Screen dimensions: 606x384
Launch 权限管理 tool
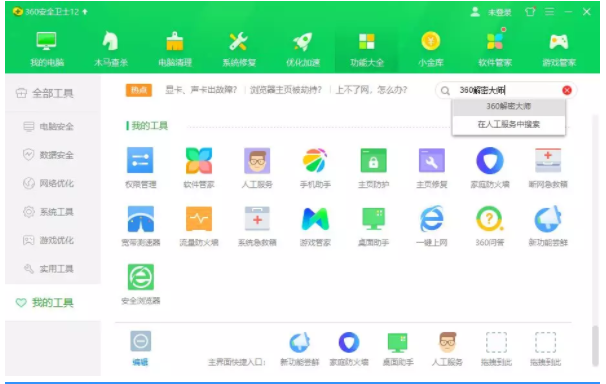(140, 167)
